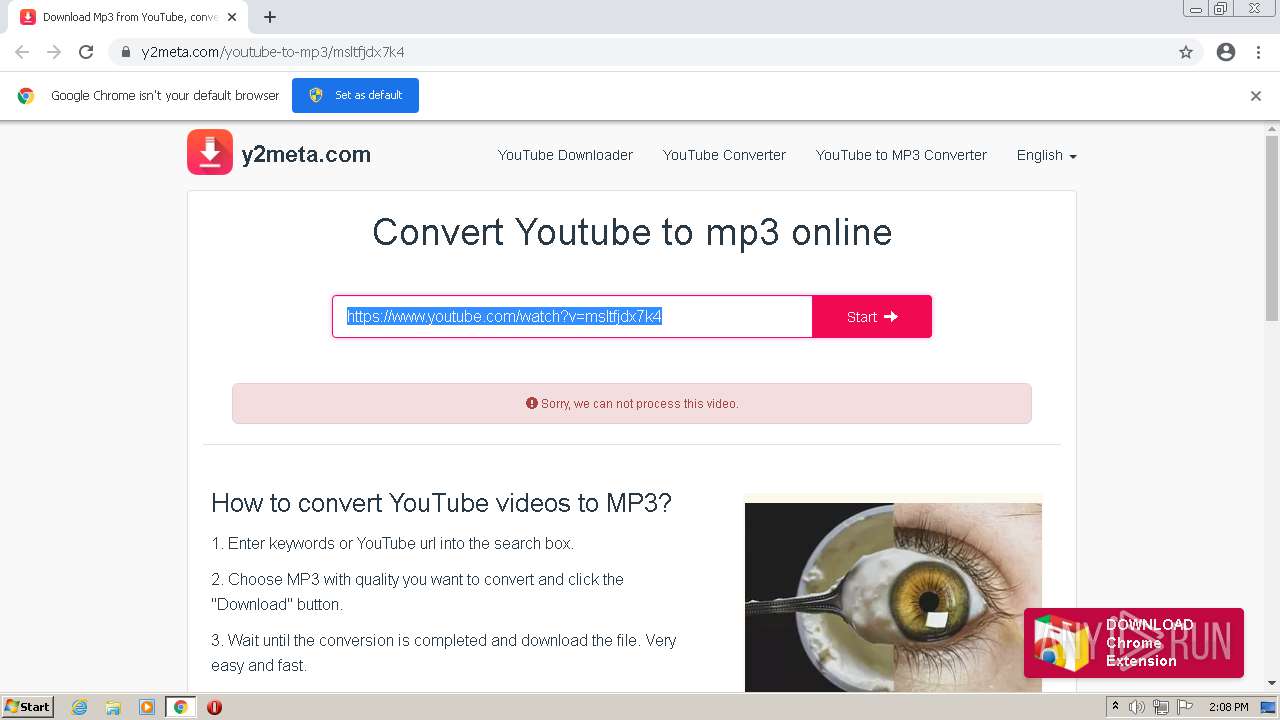
Task: Click the y2meta red download logo icon
Action: point(210,152)
